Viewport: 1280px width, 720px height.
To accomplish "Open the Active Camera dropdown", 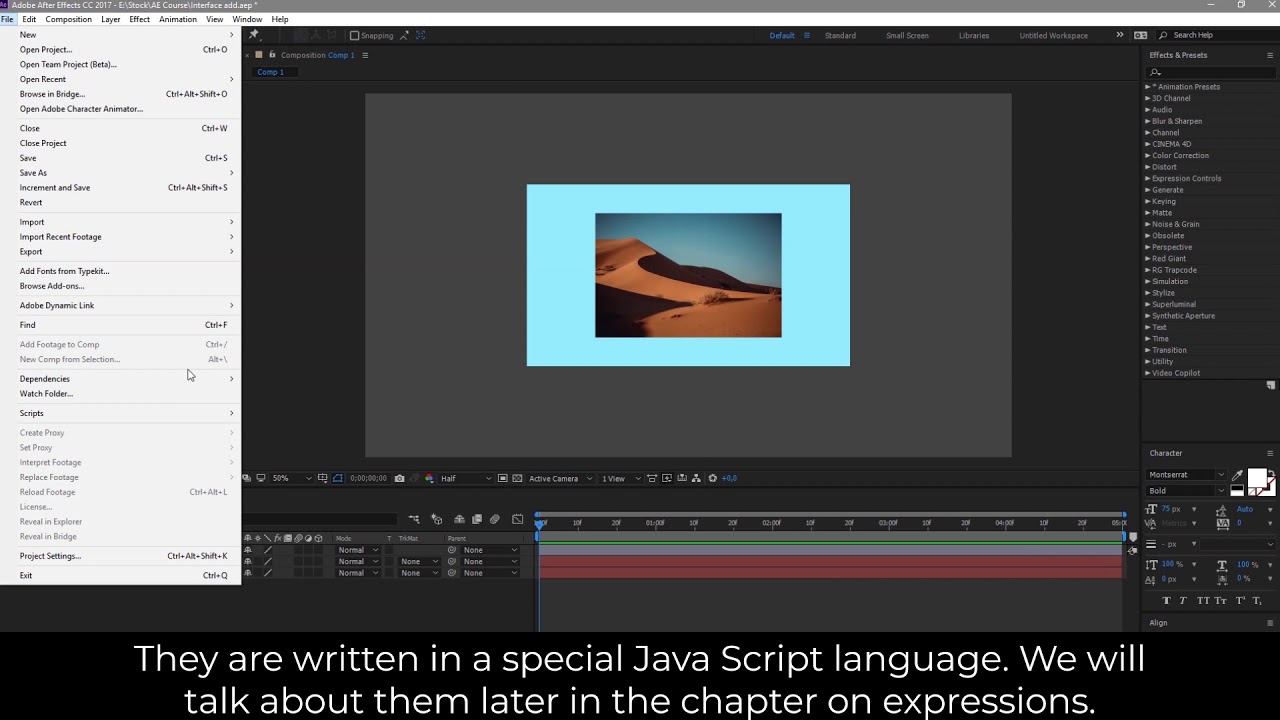I will 560,478.
